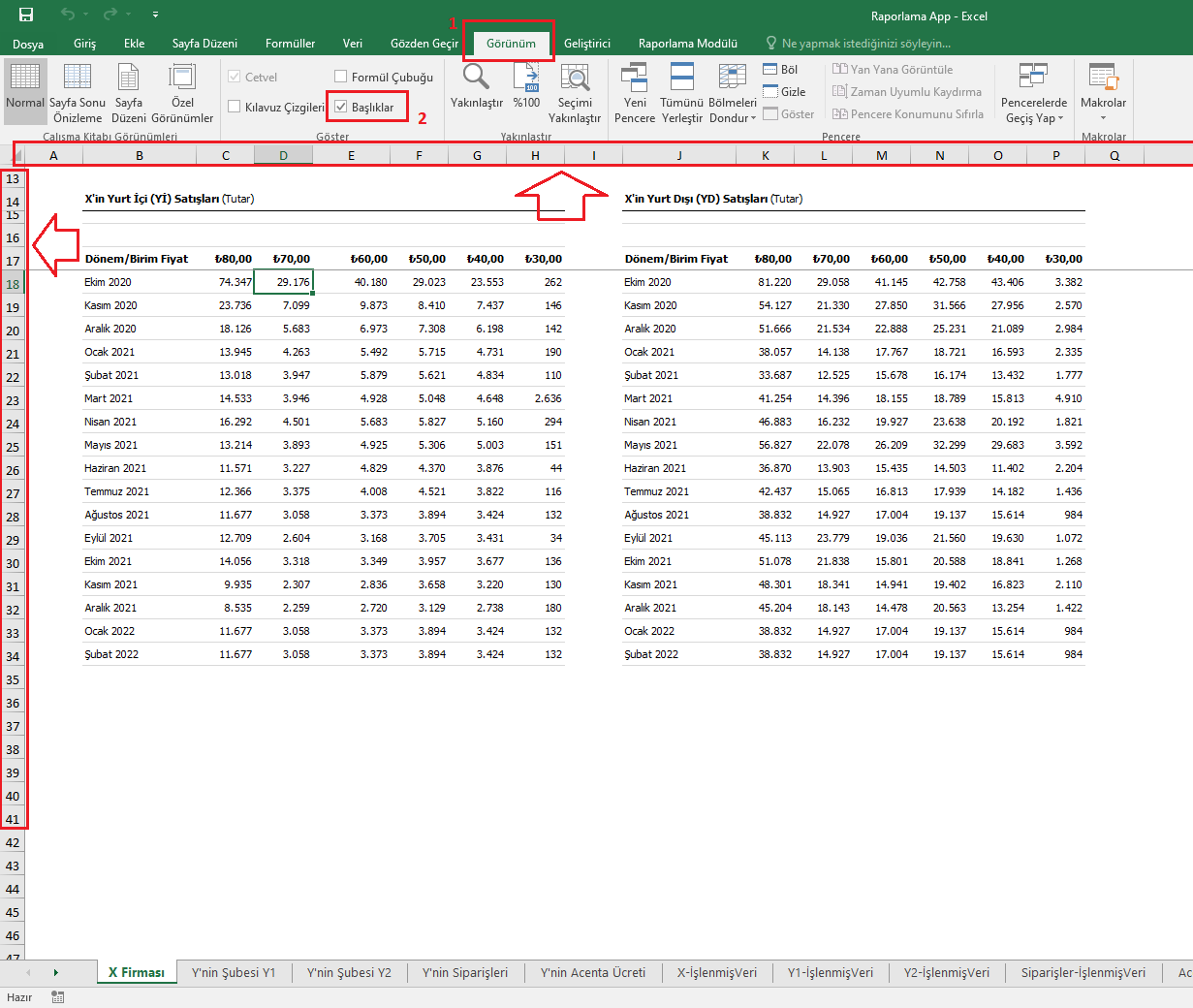The height and width of the screenshot is (1008, 1193).
Task: Click the Böl split button
Action: coord(780,69)
